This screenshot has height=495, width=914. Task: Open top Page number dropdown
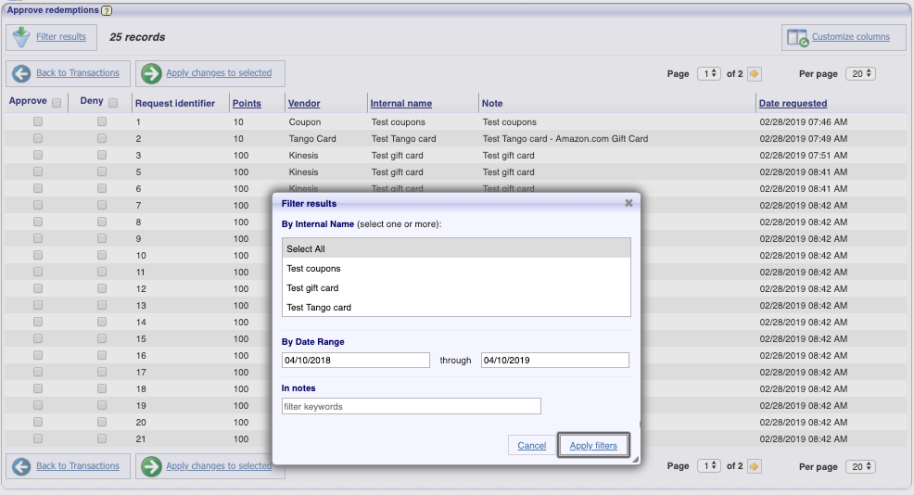click(x=709, y=74)
